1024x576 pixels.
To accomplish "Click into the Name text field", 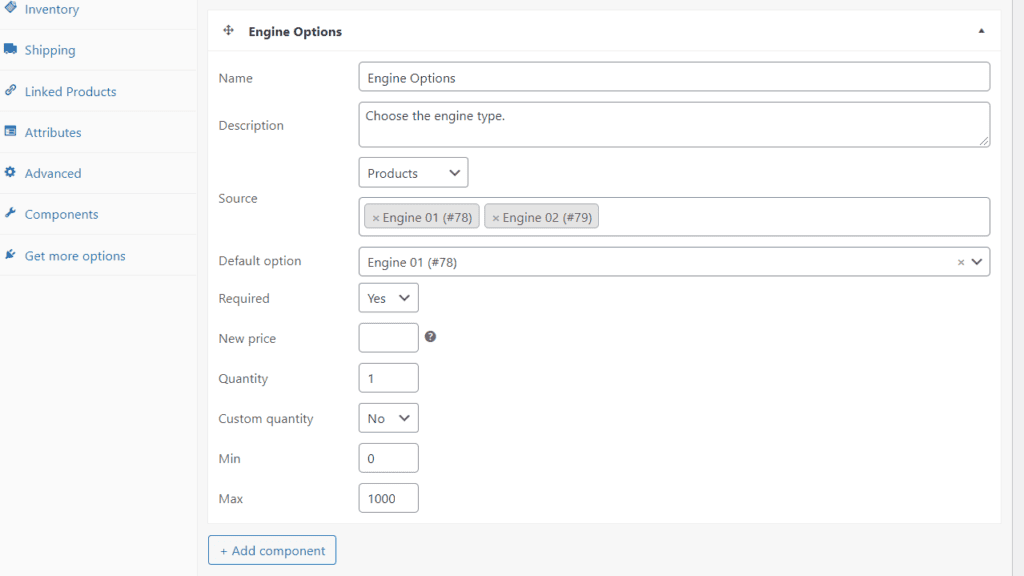I will (674, 77).
